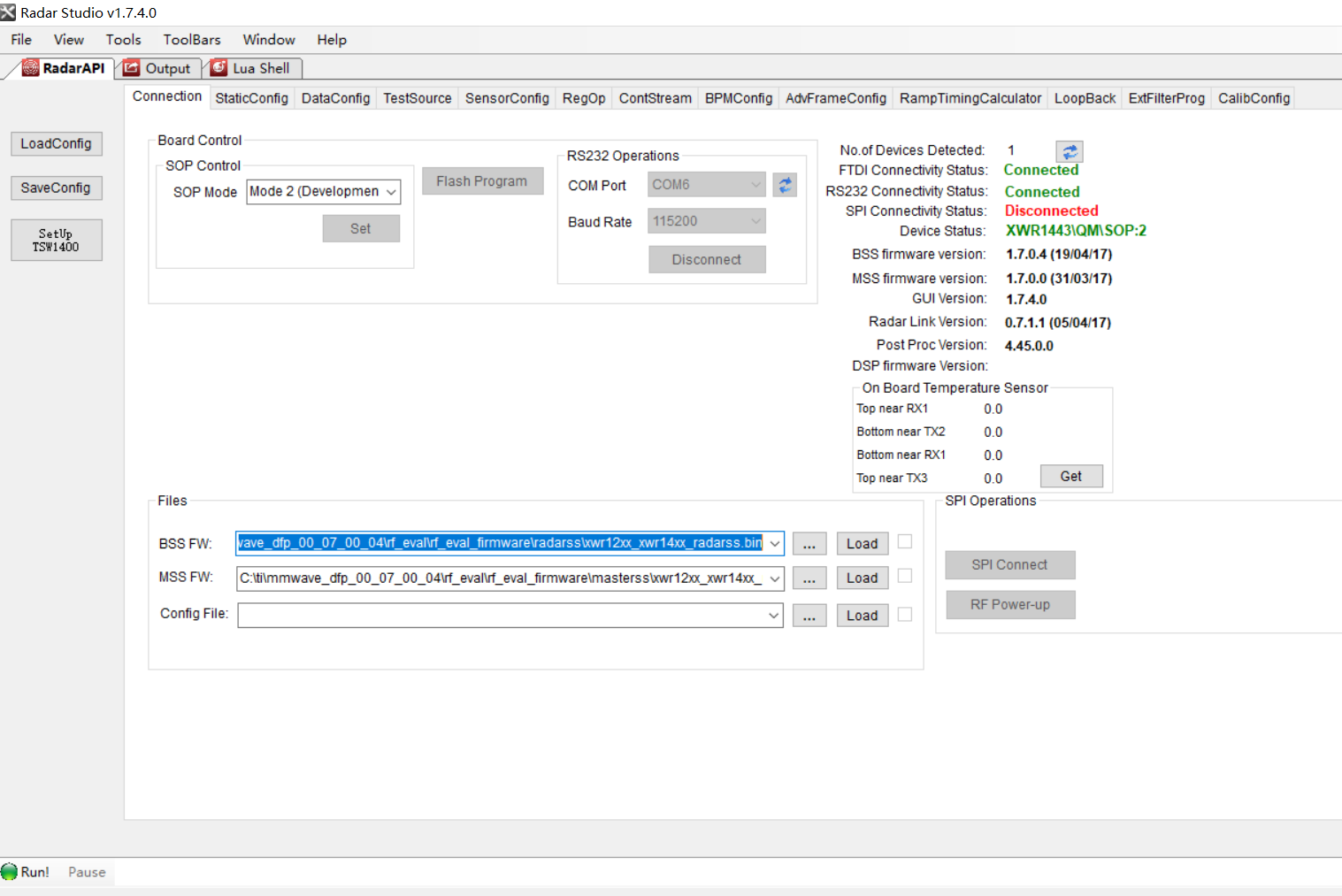Image resolution: width=1342 pixels, height=896 pixels.
Task: Click Pause in the status bar
Action: pos(87,872)
